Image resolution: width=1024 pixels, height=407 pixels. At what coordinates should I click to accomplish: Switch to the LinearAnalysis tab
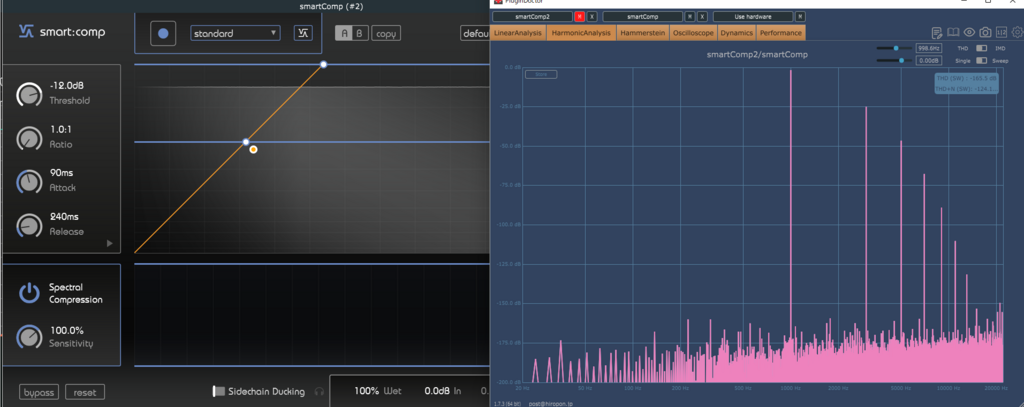pos(518,33)
